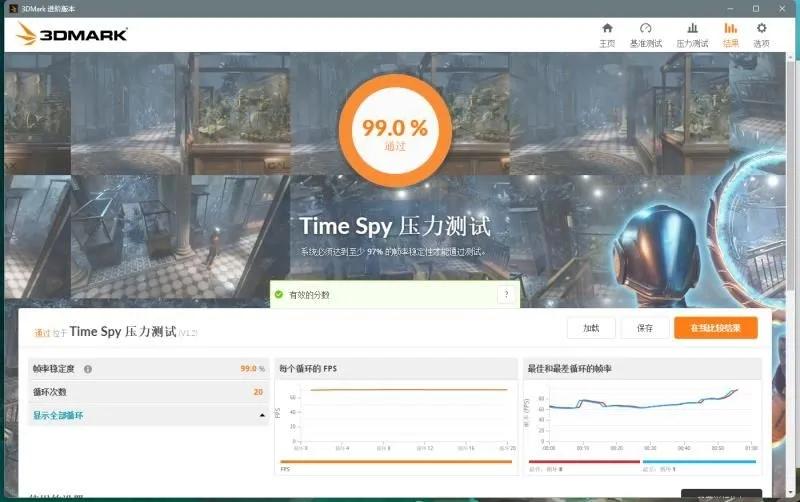Click the 3DMark window title bar icon
Image resolution: width=800 pixels, height=502 pixels.
[13, 9]
